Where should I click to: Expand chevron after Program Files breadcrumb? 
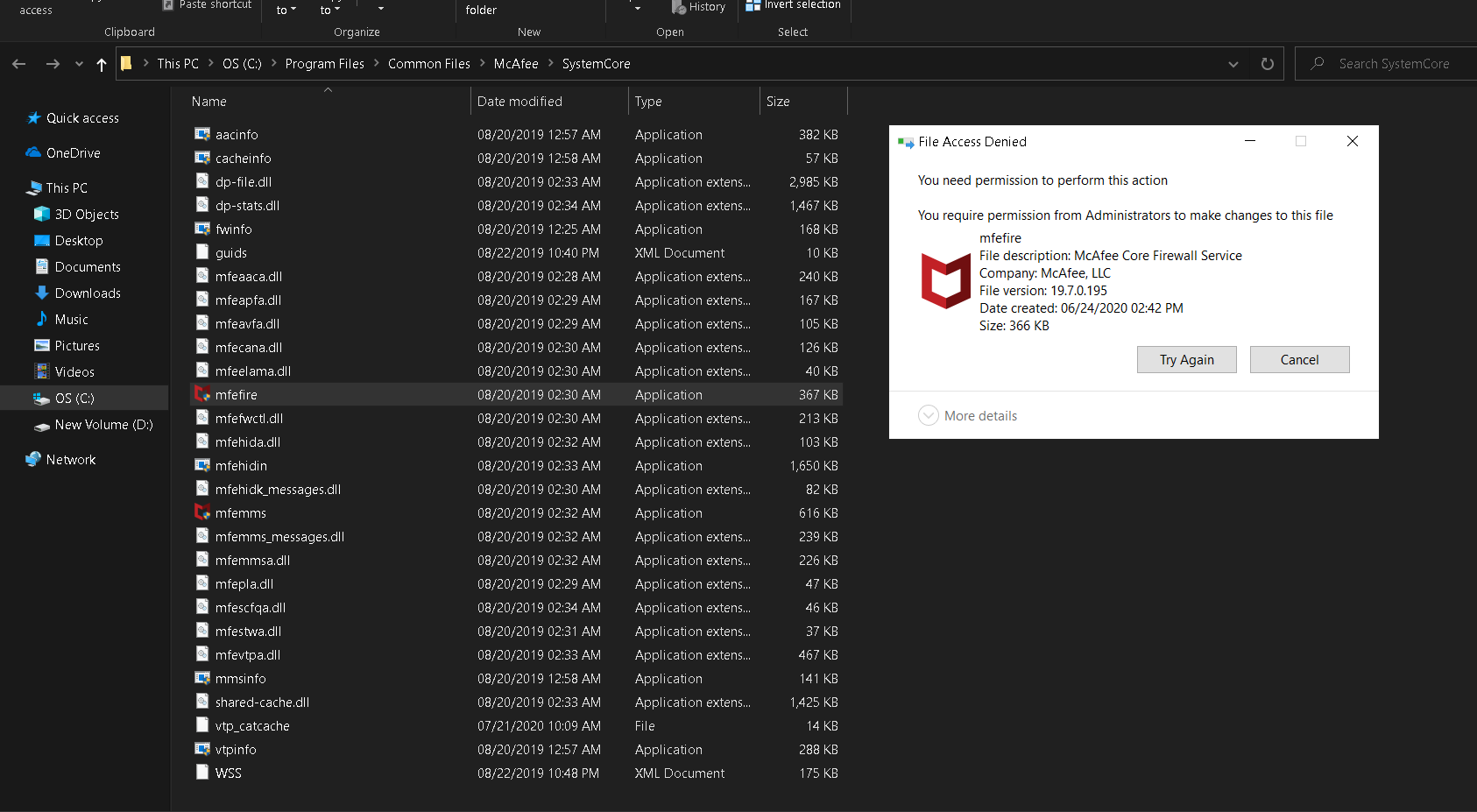click(377, 63)
